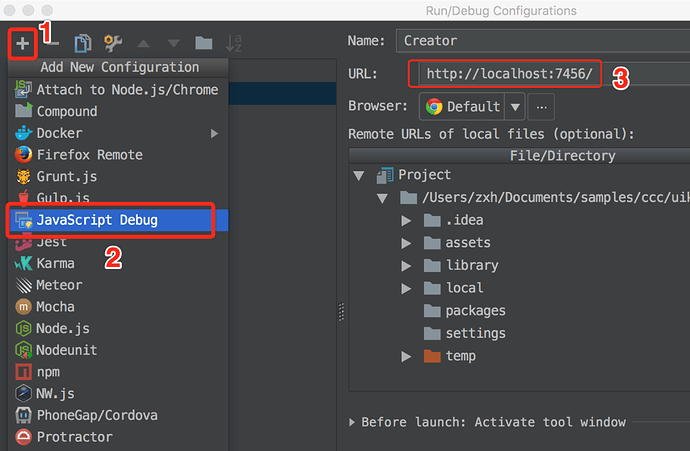Click the move configuration down arrow
690x451 pixels.
pos(174,43)
